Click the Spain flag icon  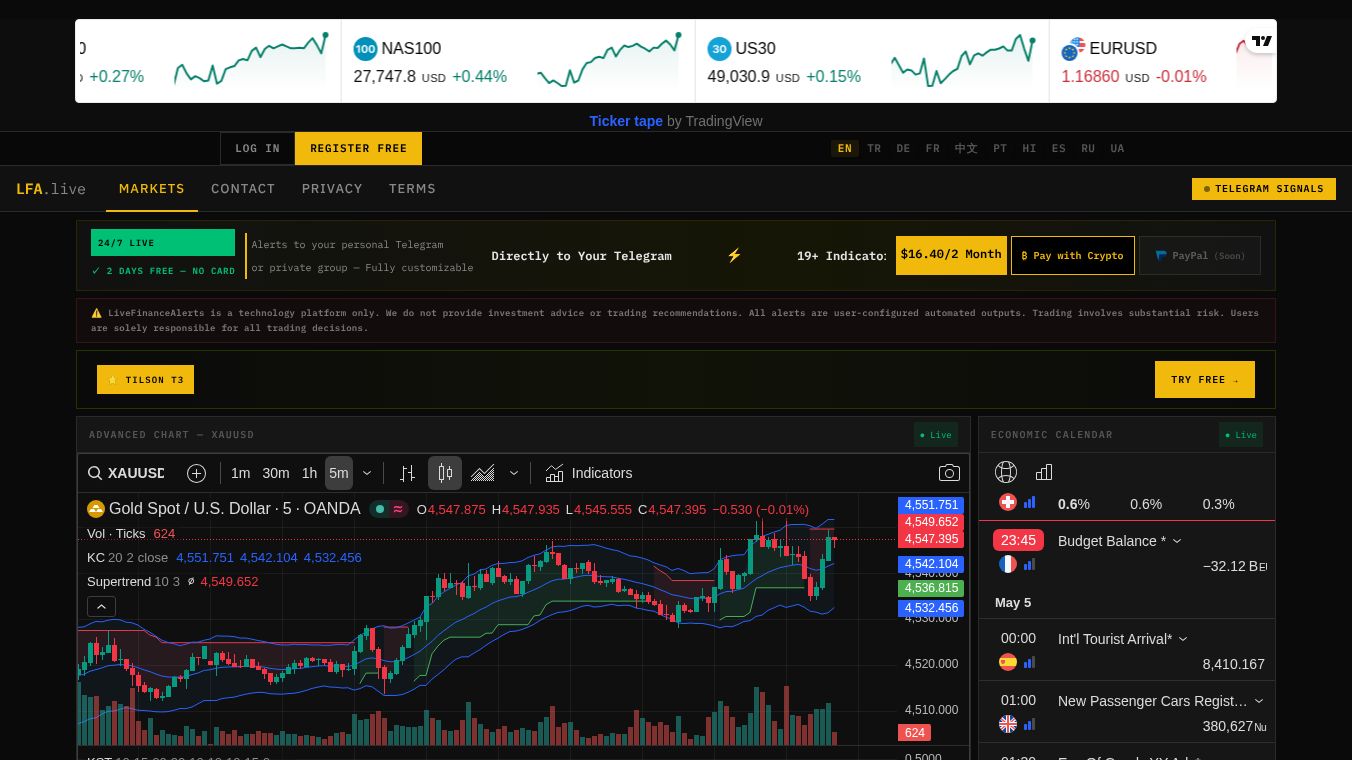tap(1008, 662)
